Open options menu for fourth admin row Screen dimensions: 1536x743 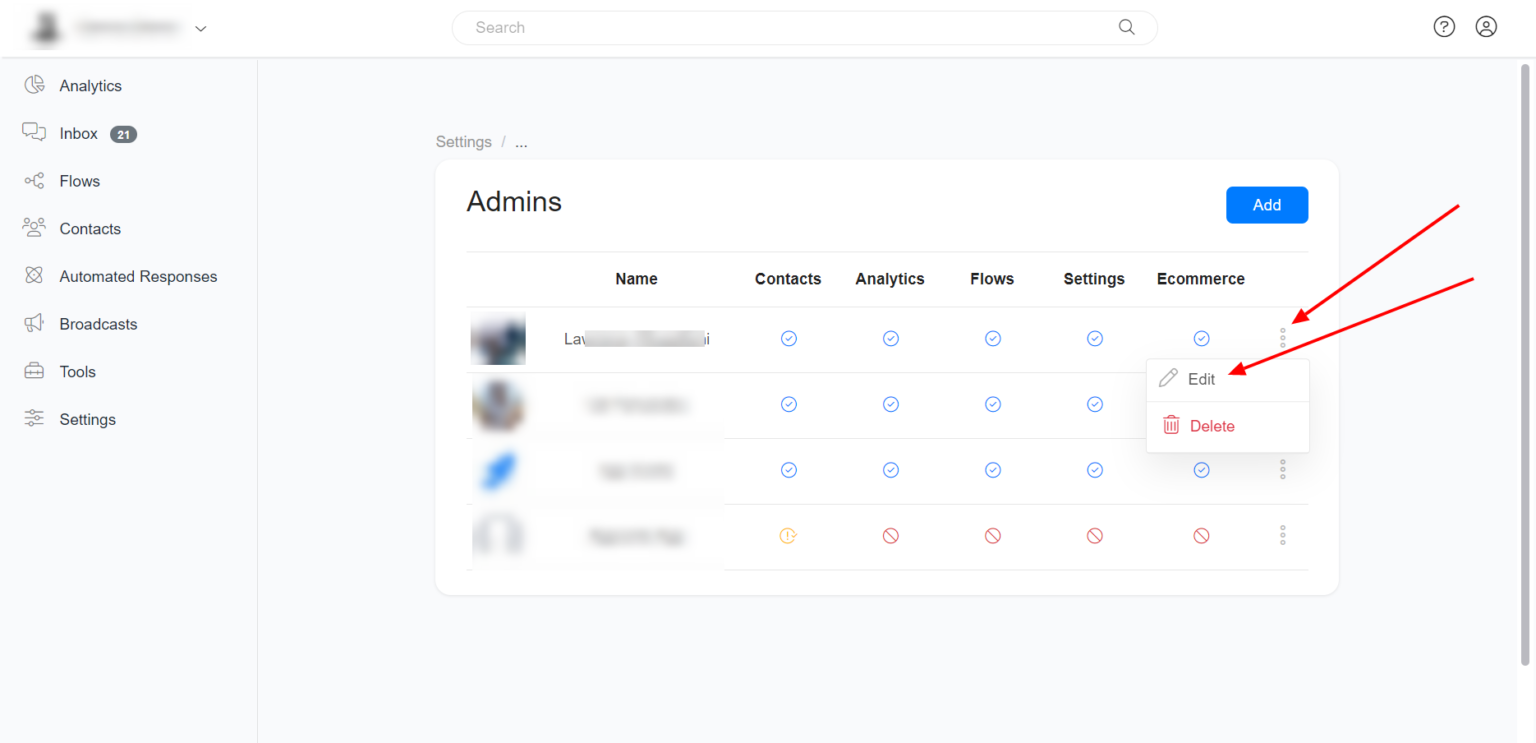(1282, 536)
